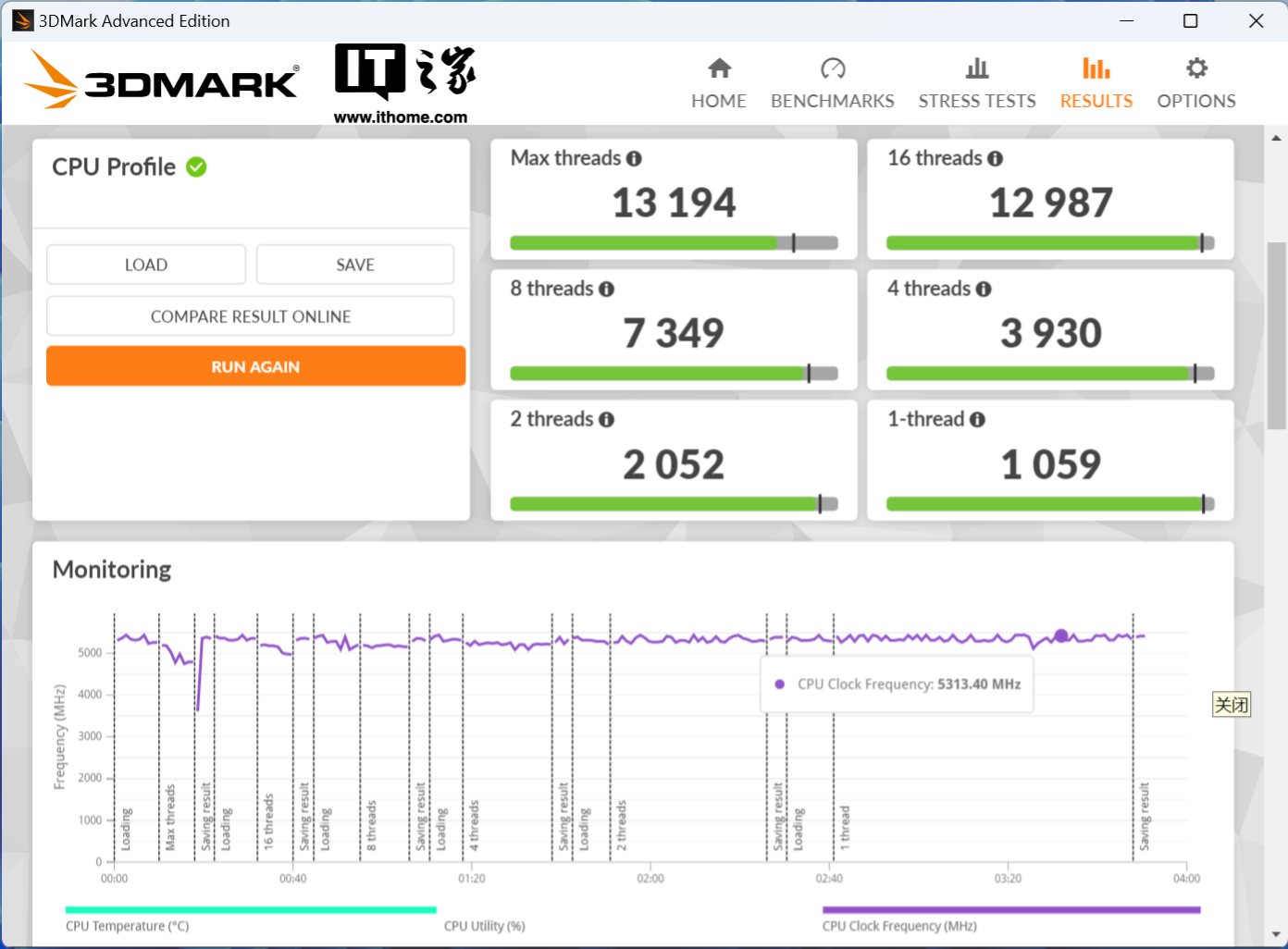This screenshot has width=1288, height=949.
Task: Click the green CPU Profile validation checkmark
Action: point(196,167)
